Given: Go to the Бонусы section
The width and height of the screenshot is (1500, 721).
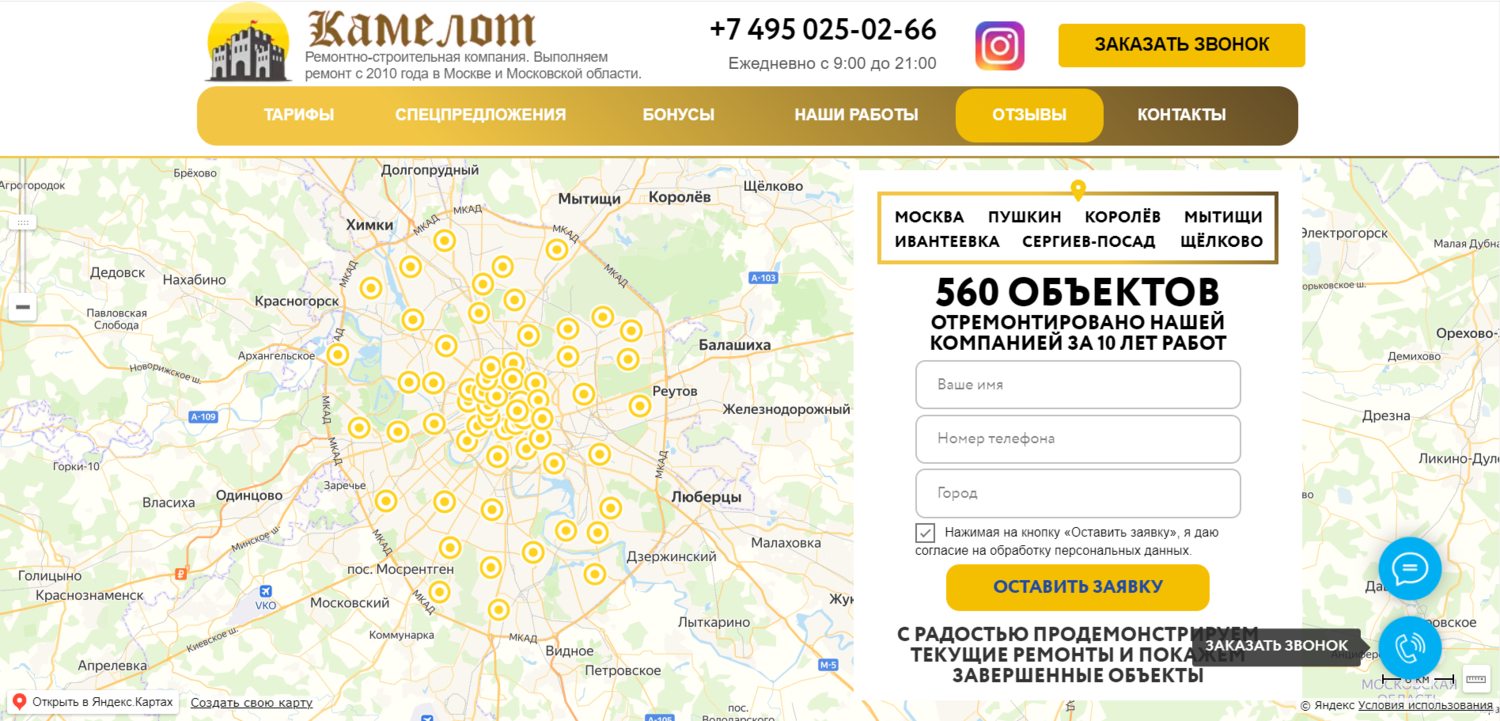Looking at the screenshot, I should pos(679,115).
